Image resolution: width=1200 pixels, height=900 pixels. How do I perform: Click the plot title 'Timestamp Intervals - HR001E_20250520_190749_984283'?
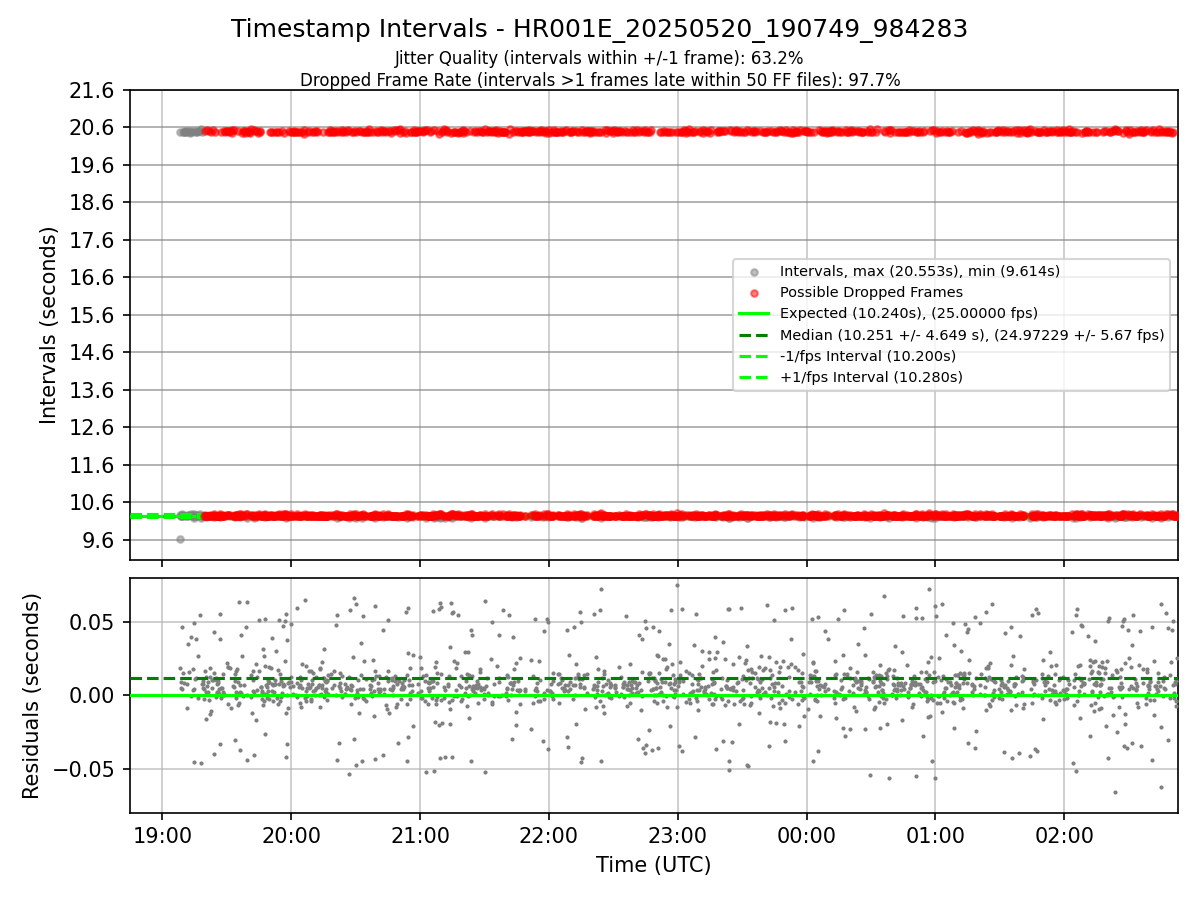pyautogui.click(x=599, y=29)
